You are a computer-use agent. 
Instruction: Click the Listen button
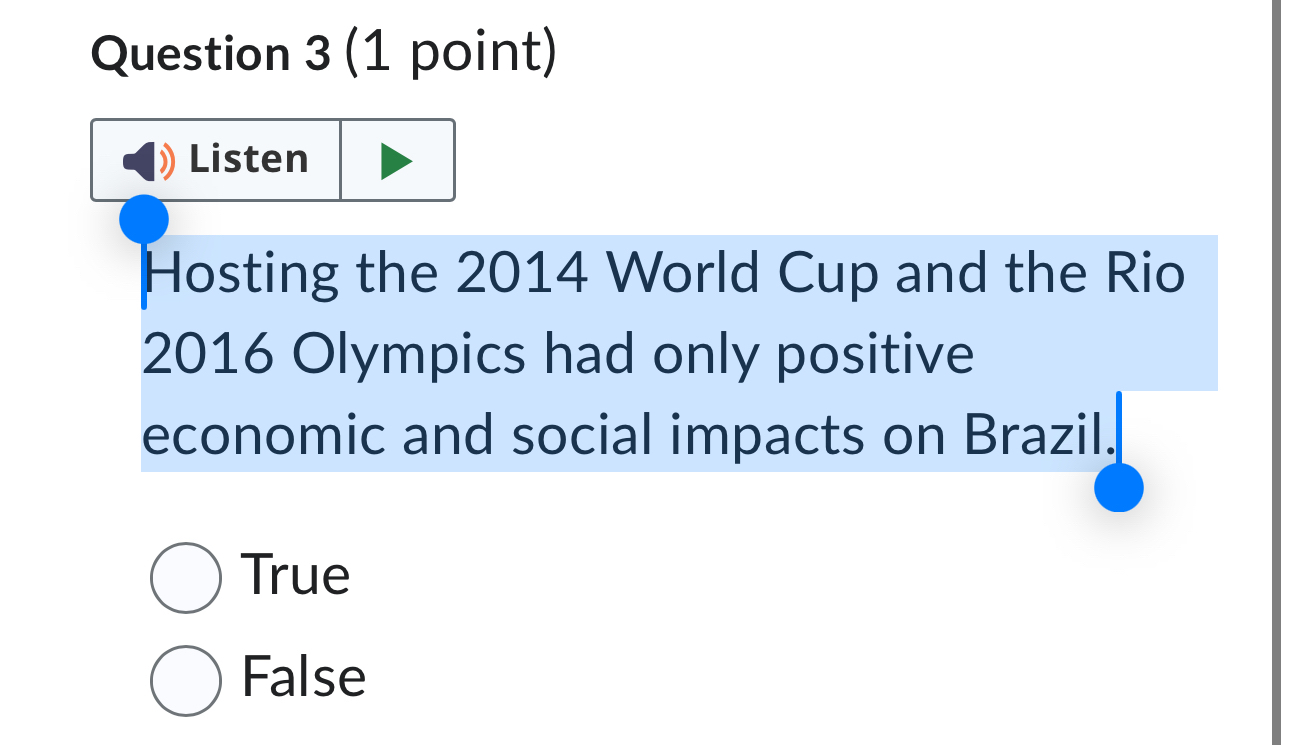(x=215, y=159)
